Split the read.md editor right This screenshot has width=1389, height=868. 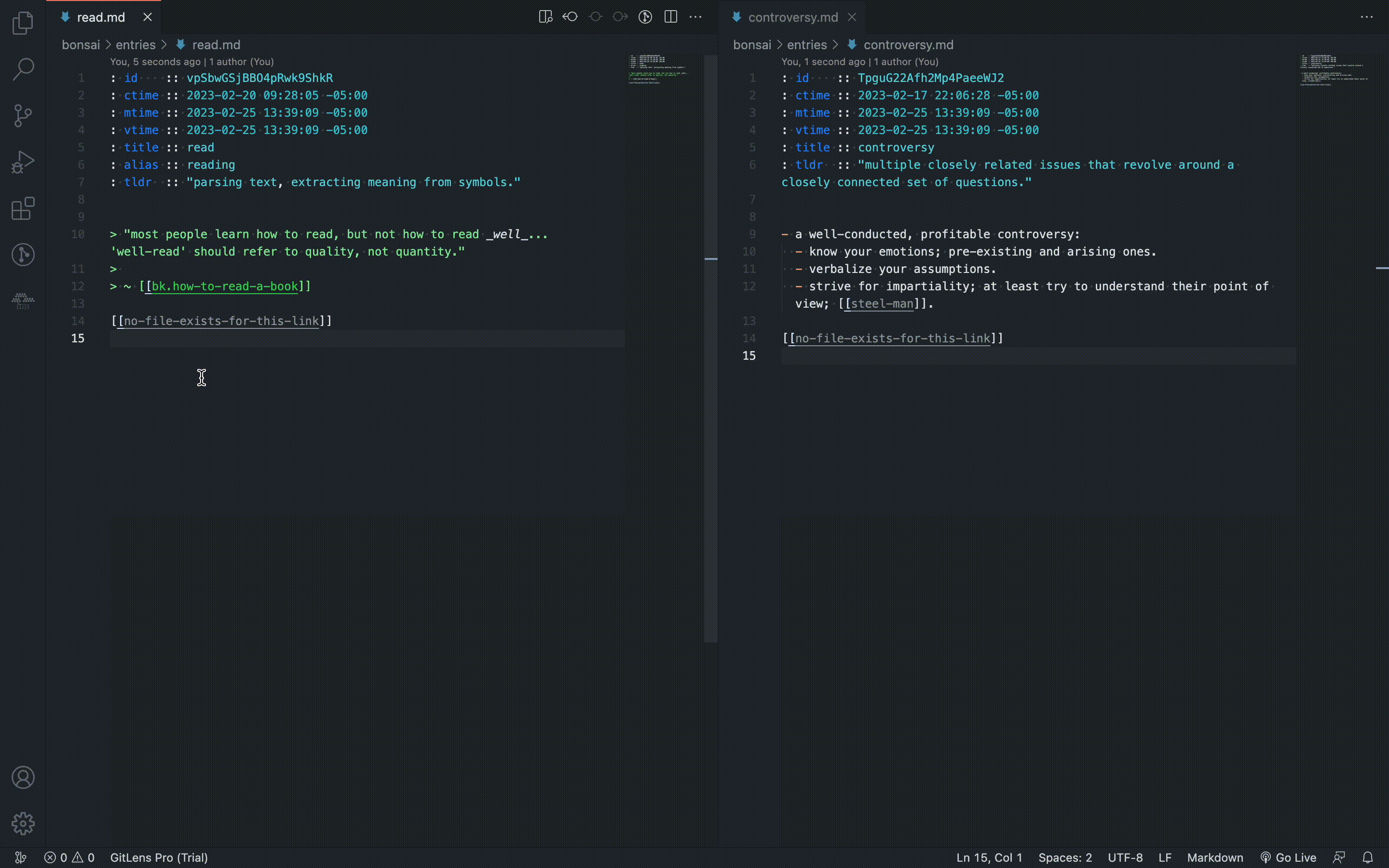click(x=670, y=17)
